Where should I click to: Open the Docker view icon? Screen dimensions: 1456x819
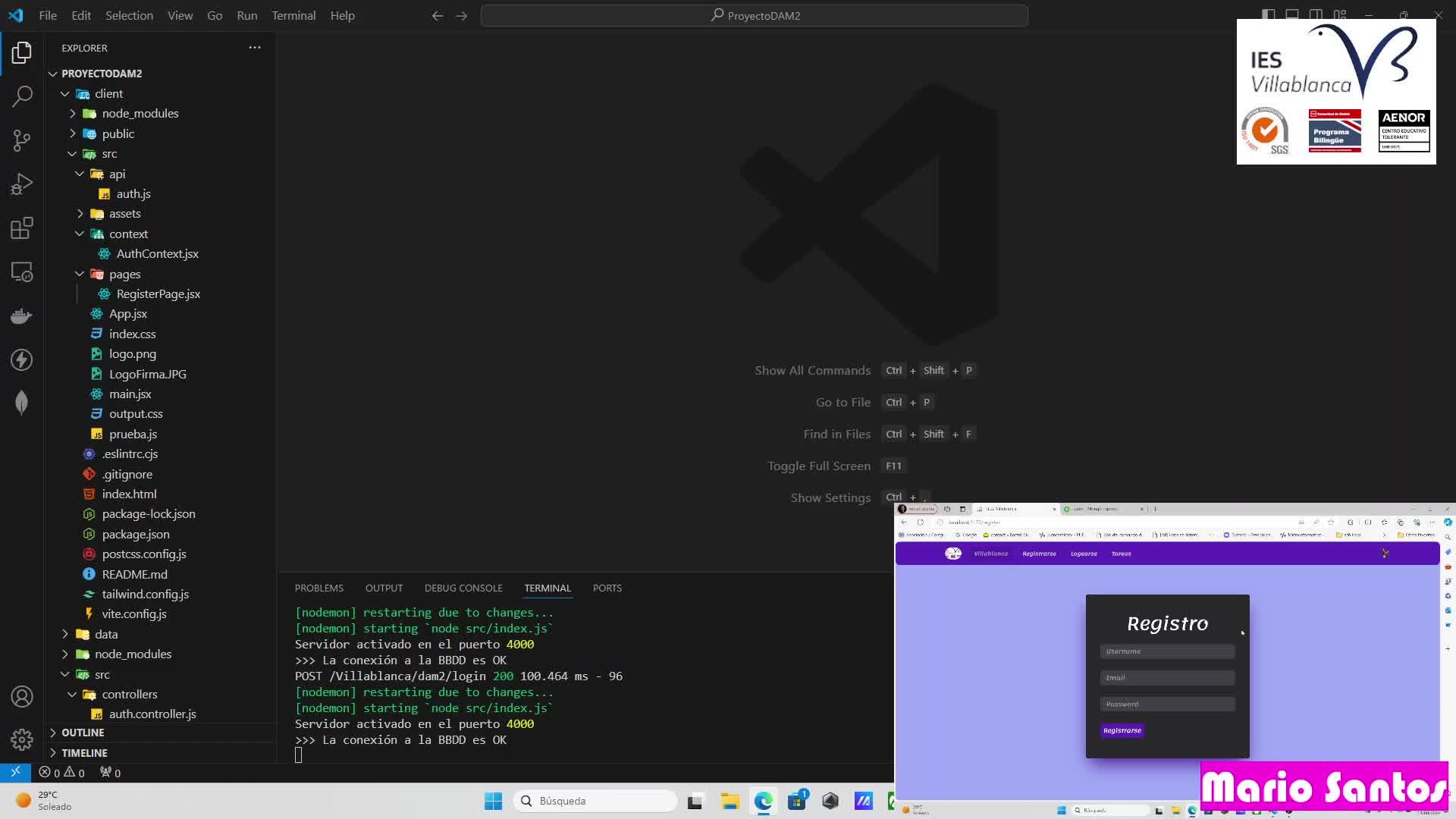click(22, 316)
